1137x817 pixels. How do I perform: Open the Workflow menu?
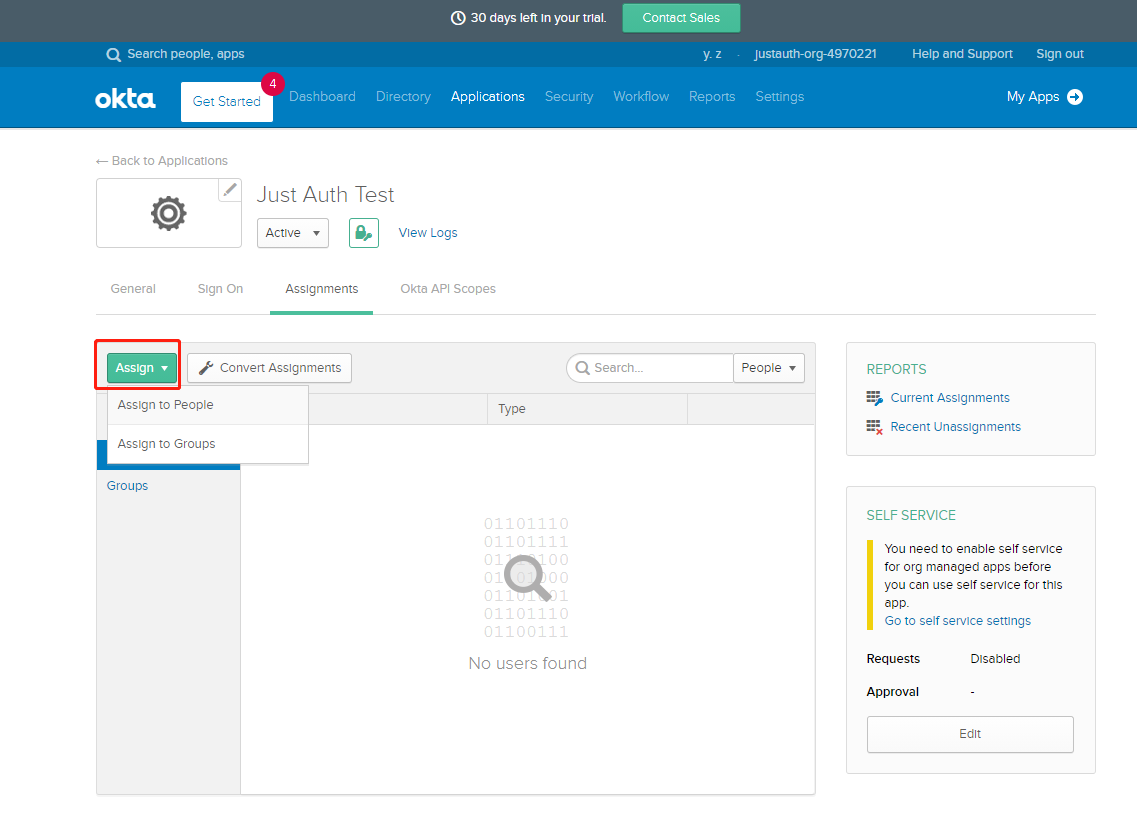coord(641,97)
